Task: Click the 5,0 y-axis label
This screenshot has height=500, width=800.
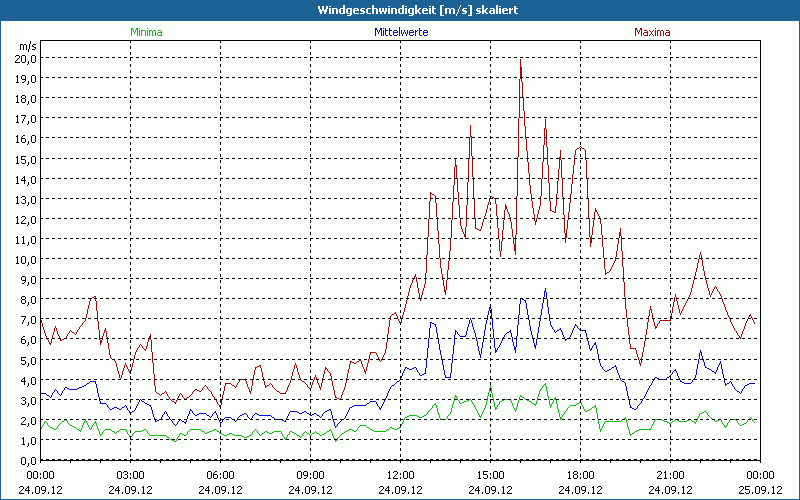Action: tap(27, 360)
